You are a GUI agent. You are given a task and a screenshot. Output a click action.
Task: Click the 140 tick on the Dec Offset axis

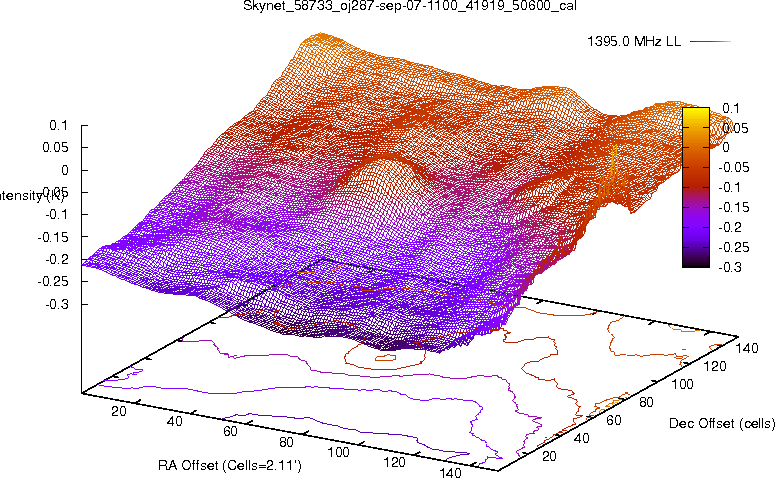pyautogui.click(x=747, y=348)
